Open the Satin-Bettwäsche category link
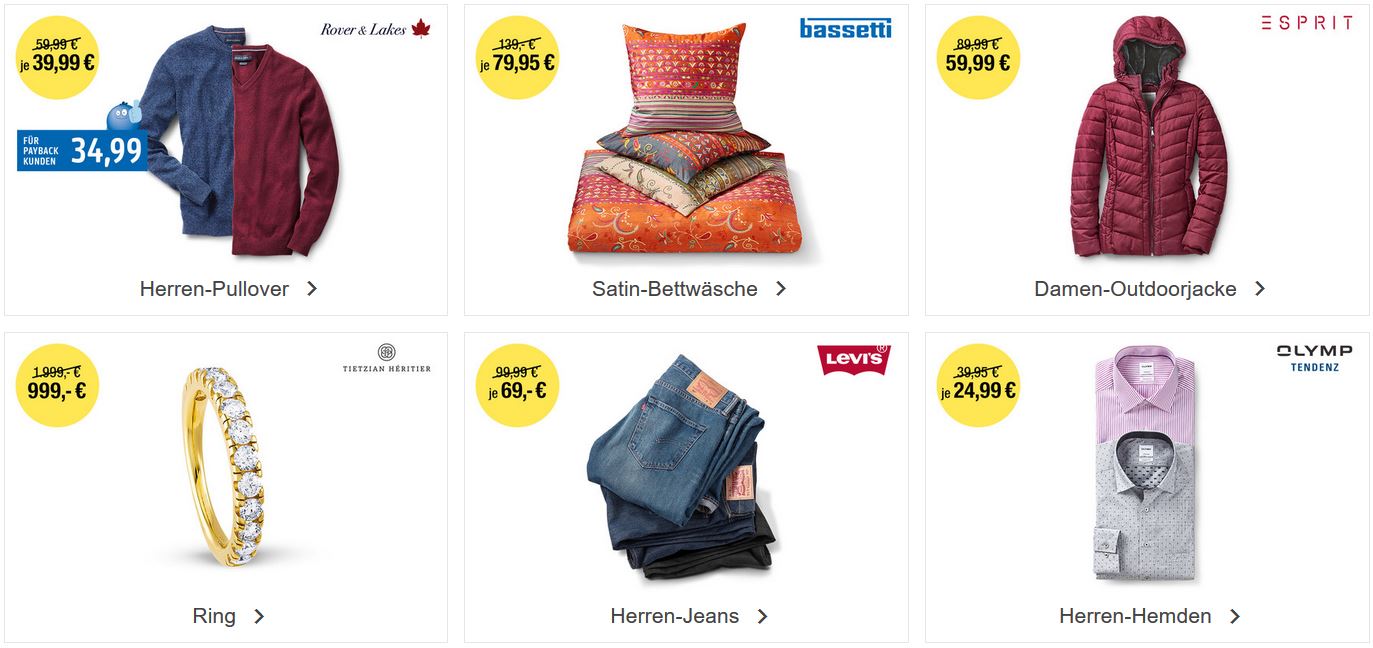The height and width of the screenshot is (648, 1373). click(675, 289)
